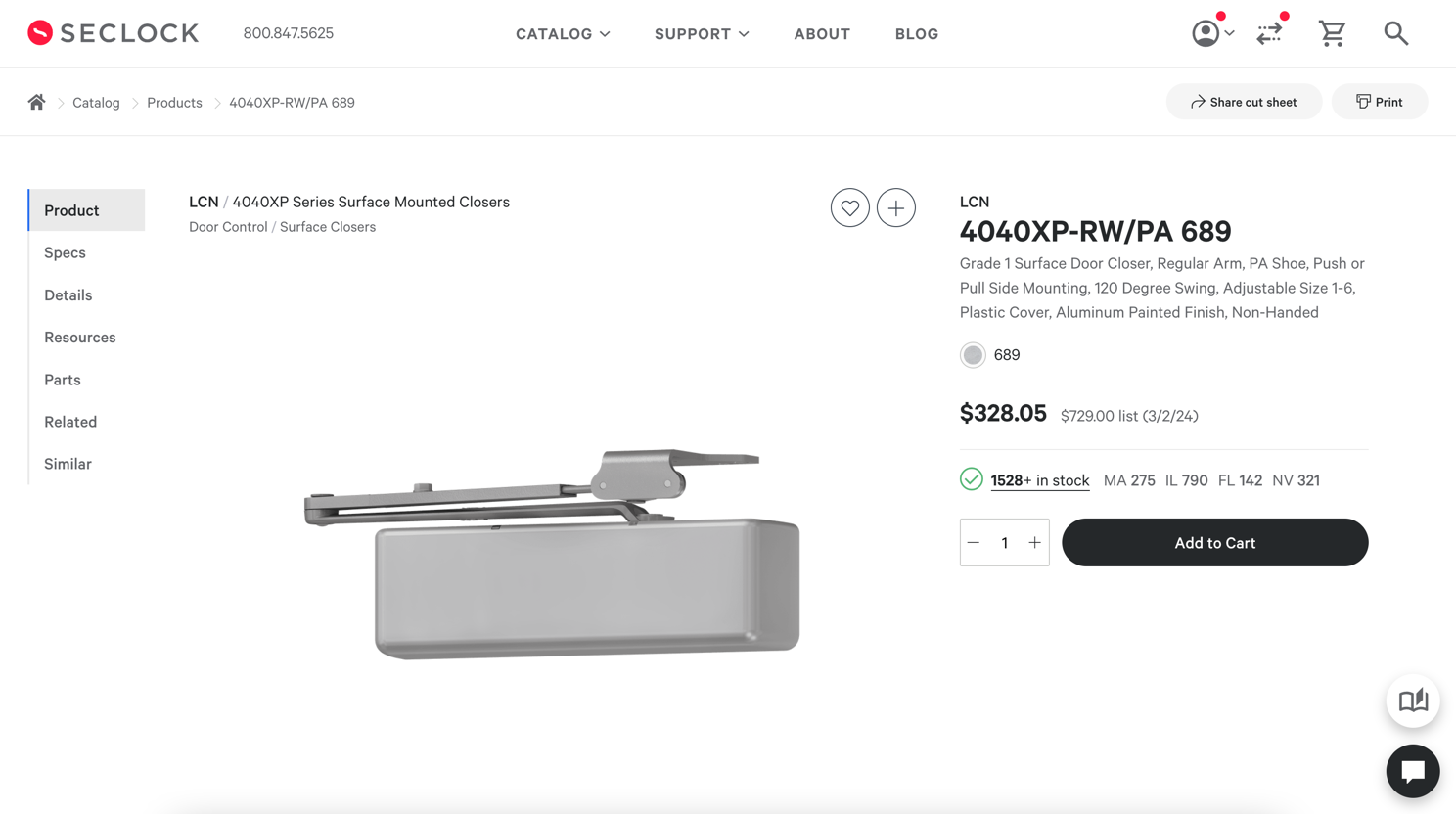
Task: Expand the Catalog menu dropdown
Action: tap(563, 34)
